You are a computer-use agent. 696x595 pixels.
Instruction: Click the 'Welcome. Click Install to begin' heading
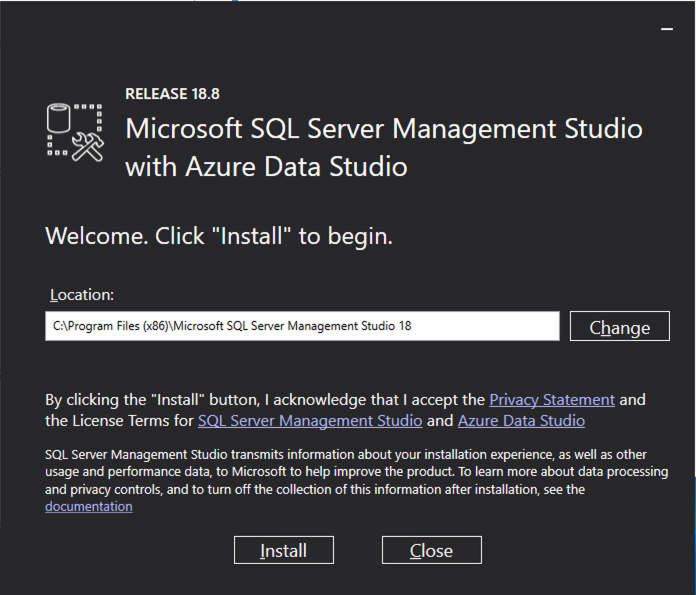click(x=219, y=236)
